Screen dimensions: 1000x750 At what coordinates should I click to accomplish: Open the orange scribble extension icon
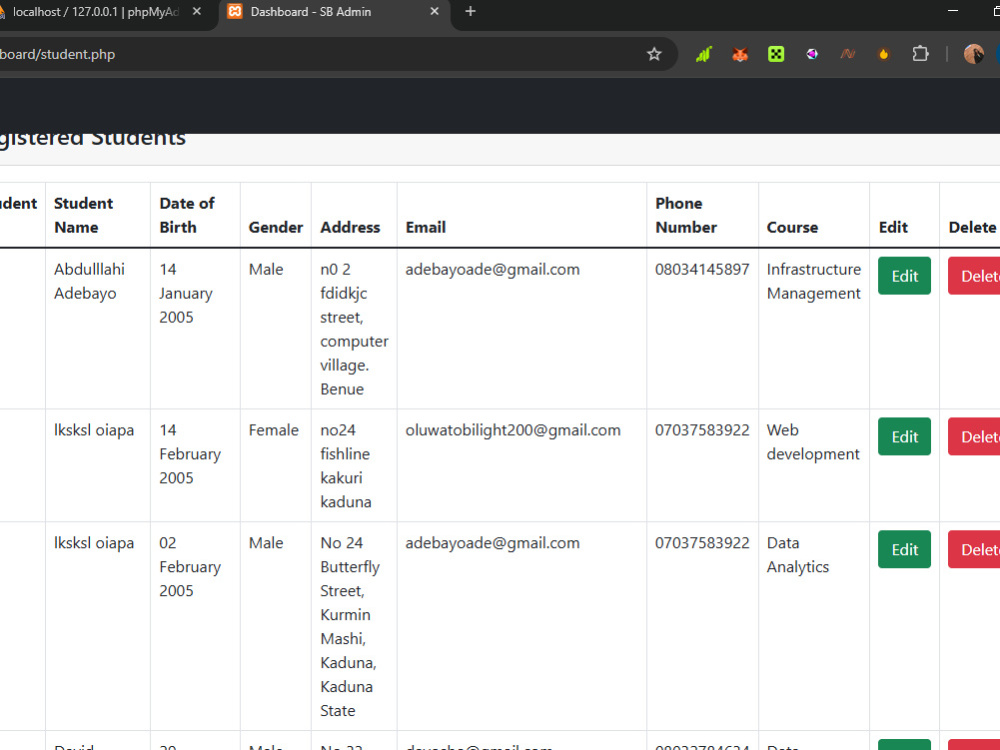coord(848,54)
